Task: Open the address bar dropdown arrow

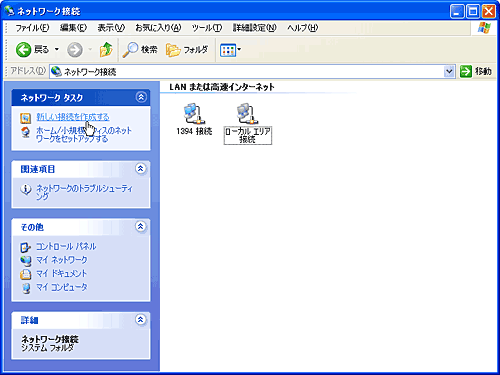Action: click(449, 71)
